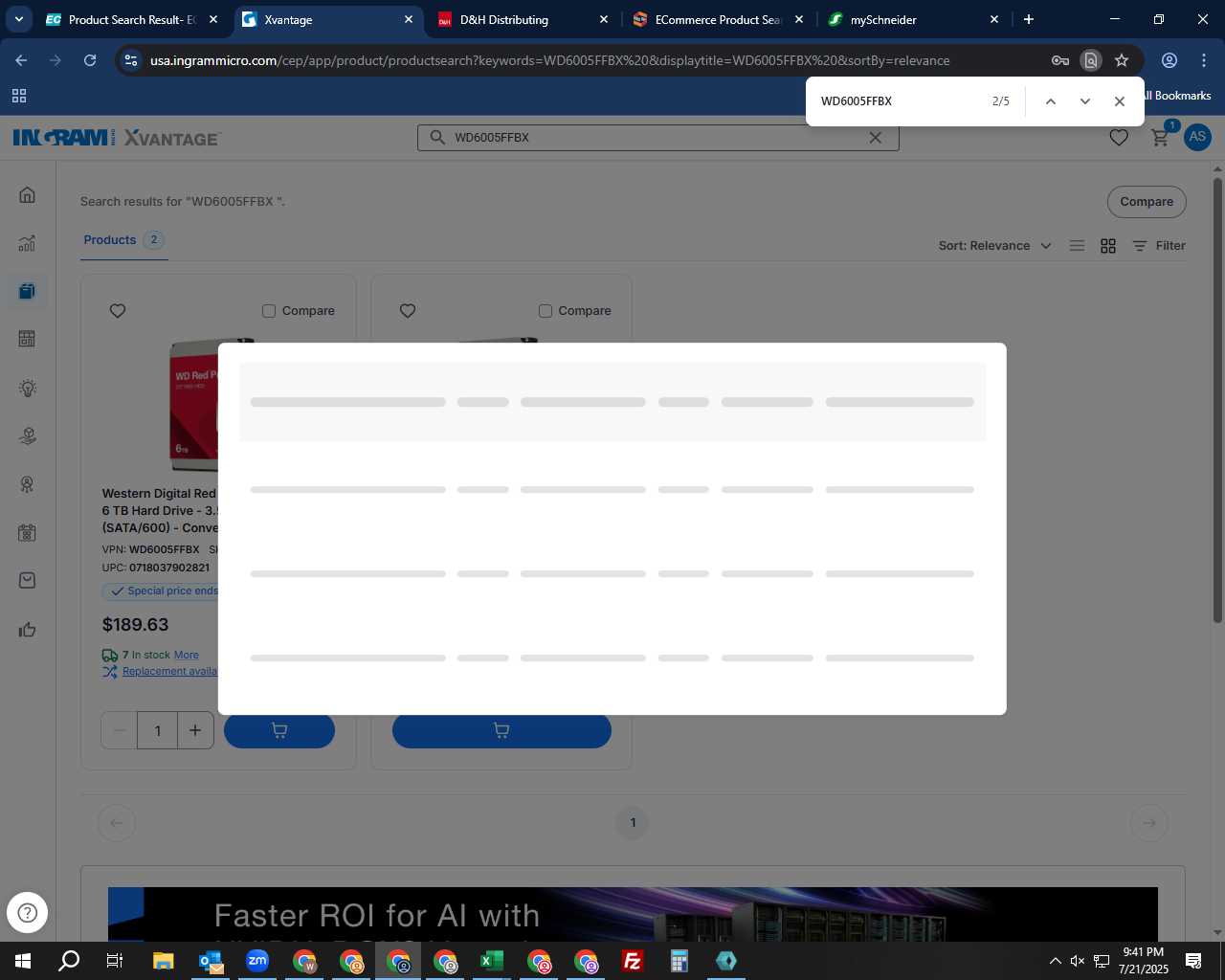
Task: Open the Filter panel
Action: 1159,246
